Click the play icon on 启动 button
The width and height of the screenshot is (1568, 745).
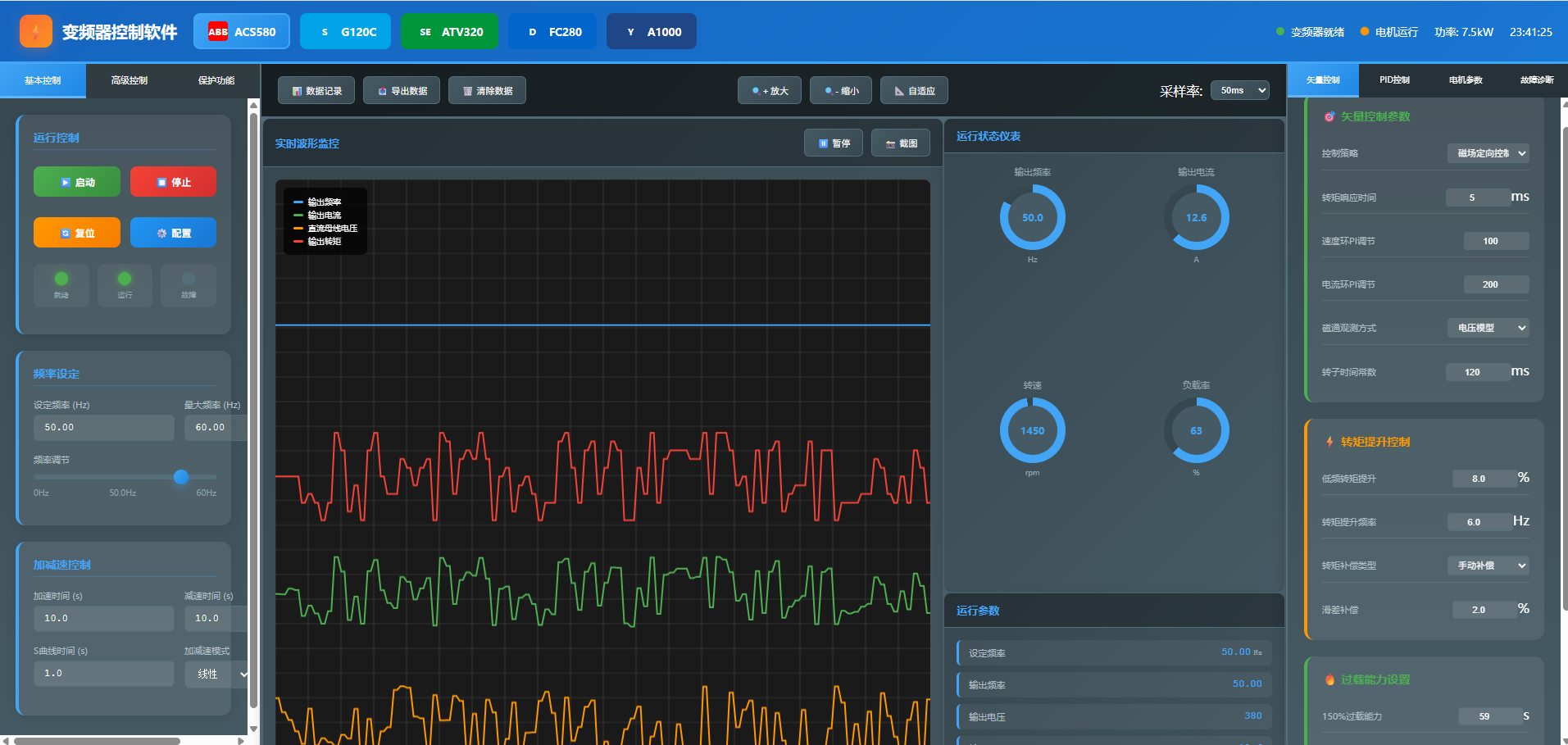coord(66,183)
